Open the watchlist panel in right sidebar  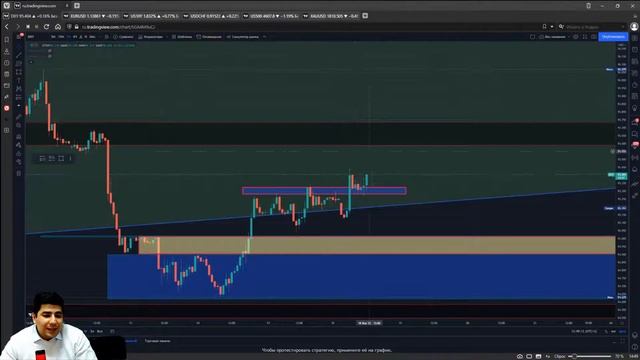coord(635,38)
